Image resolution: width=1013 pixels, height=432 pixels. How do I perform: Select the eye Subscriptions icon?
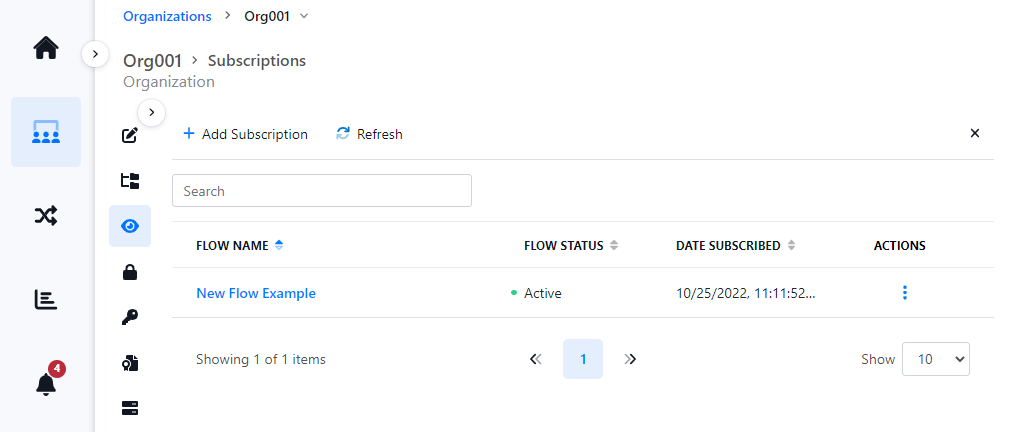coord(129,226)
